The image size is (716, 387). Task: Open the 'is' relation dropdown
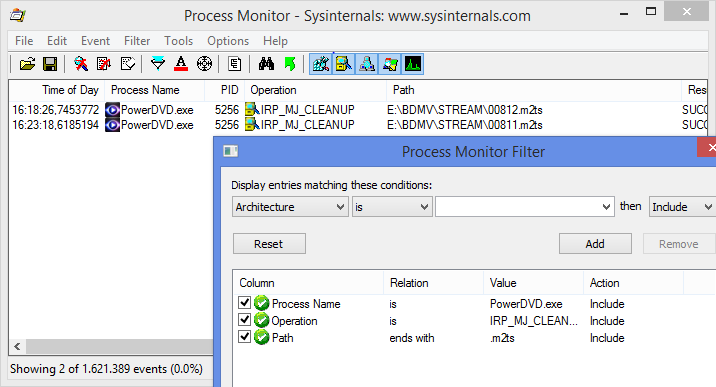[392, 207]
